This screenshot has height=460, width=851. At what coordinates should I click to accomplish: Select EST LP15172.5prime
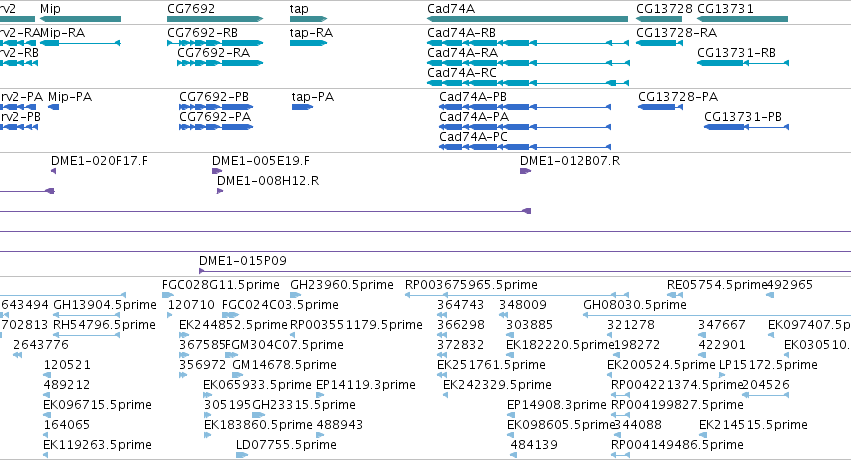[722, 375]
